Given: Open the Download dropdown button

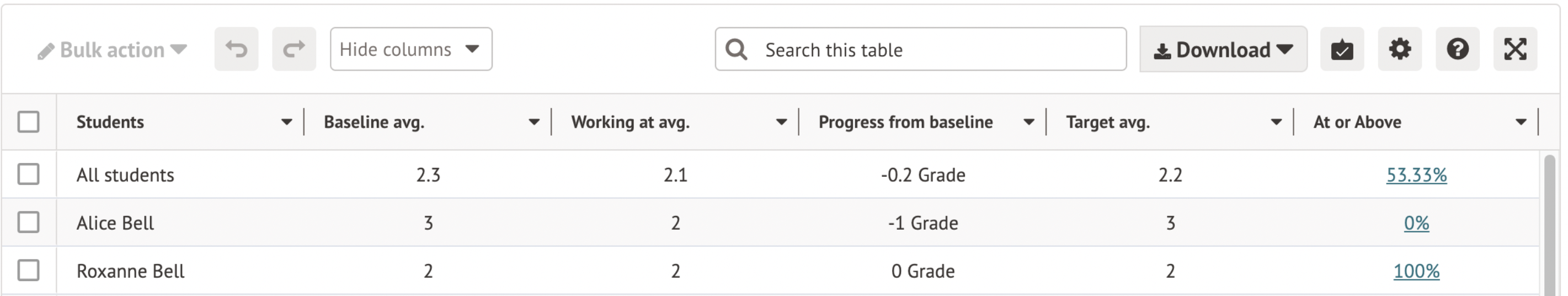Looking at the screenshot, I should (x=1223, y=49).
